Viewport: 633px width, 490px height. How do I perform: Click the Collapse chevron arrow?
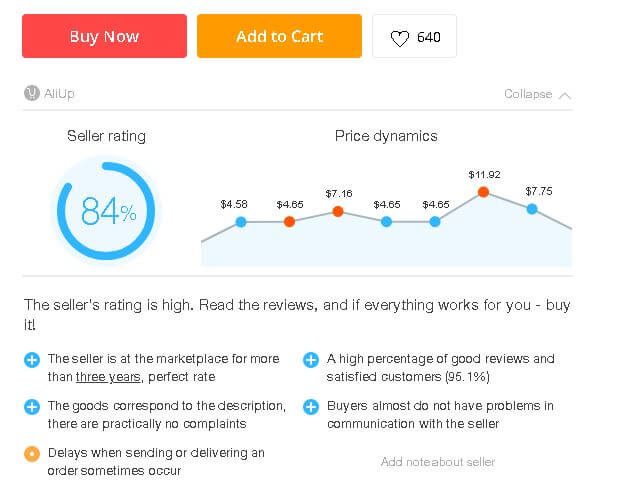coord(565,95)
